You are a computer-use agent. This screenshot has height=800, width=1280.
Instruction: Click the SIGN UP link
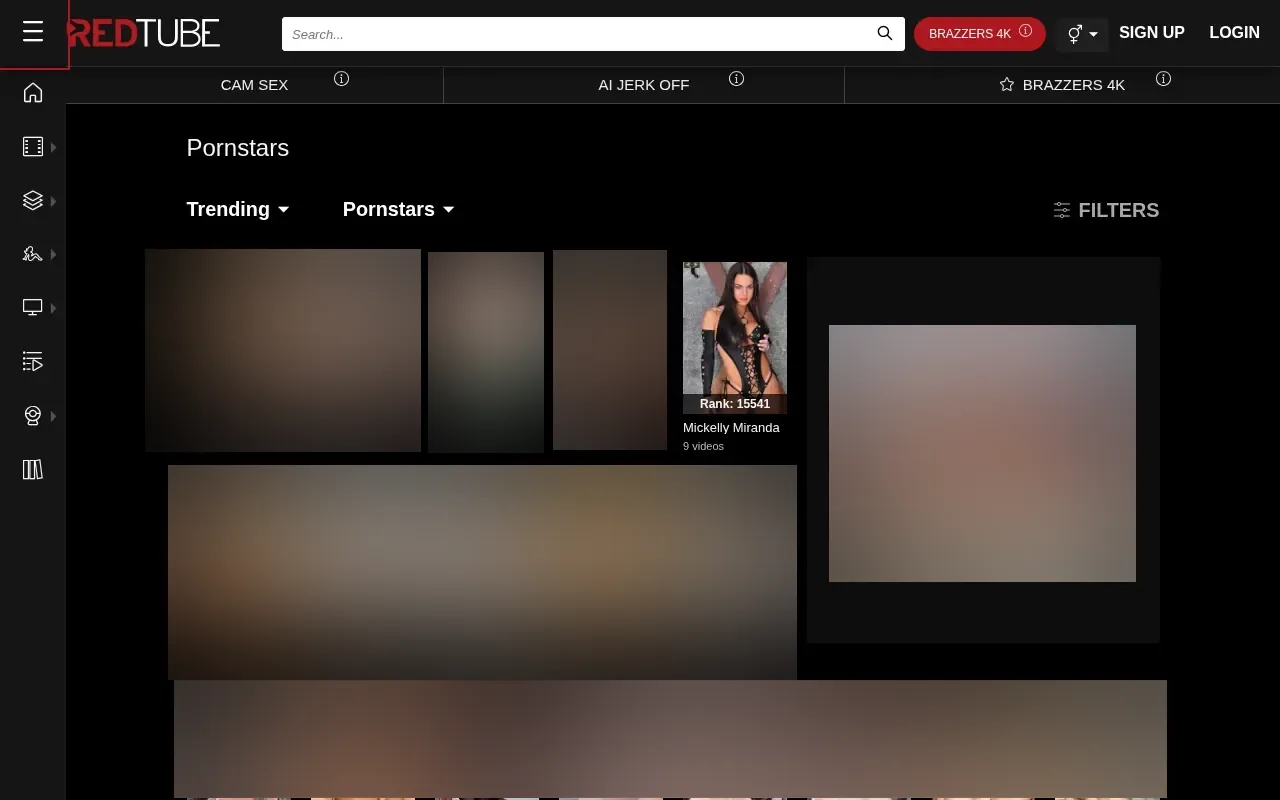click(x=1152, y=33)
